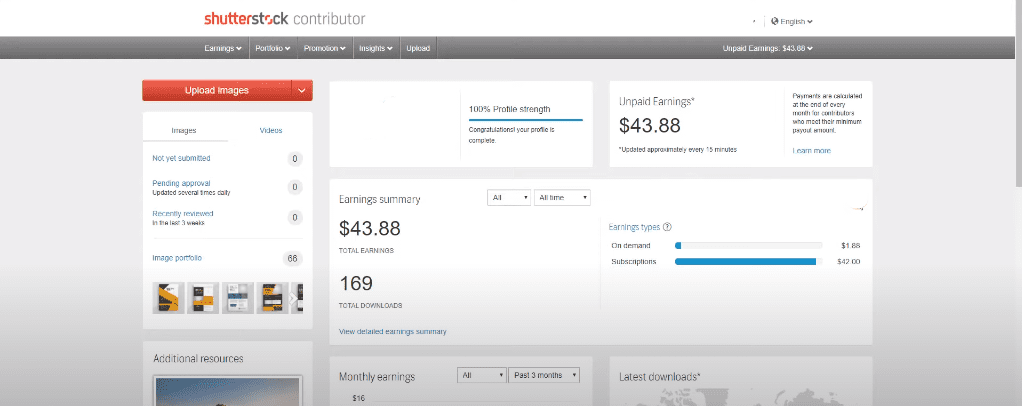The width and height of the screenshot is (1022, 406).
Task: Click the next arrow on portfolio thumbnails
Action: point(295,298)
